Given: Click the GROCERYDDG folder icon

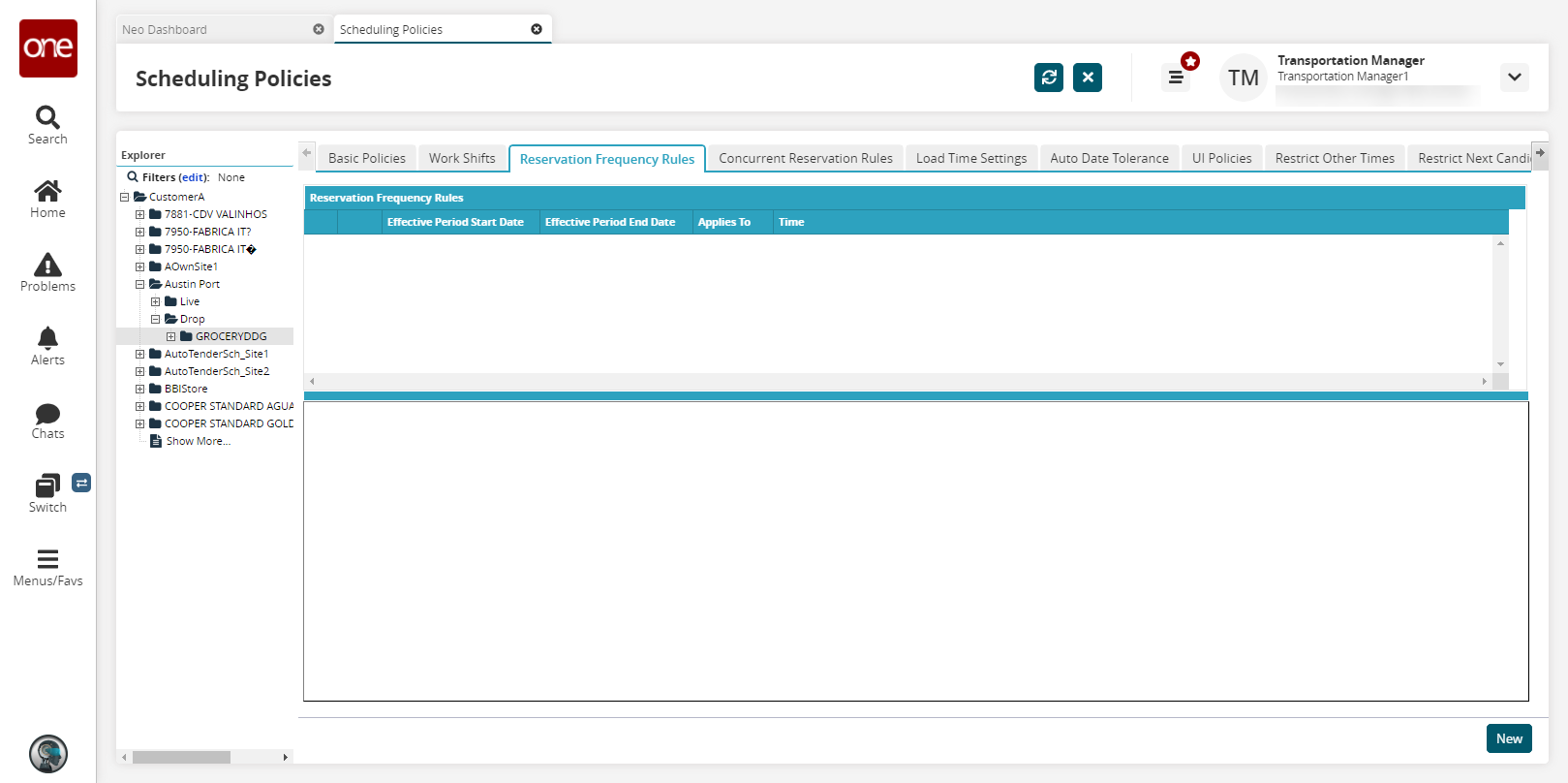Looking at the screenshot, I should pos(186,336).
